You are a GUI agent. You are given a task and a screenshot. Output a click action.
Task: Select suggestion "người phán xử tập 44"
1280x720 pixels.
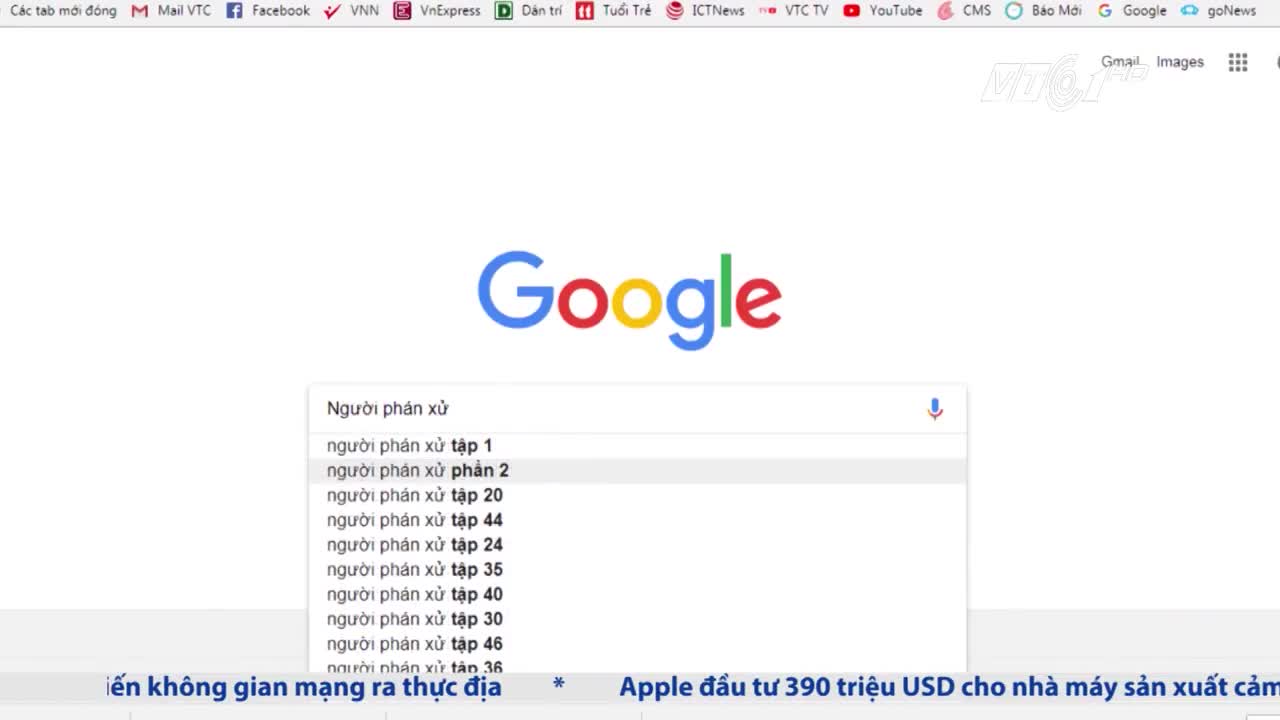click(x=415, y=520)
